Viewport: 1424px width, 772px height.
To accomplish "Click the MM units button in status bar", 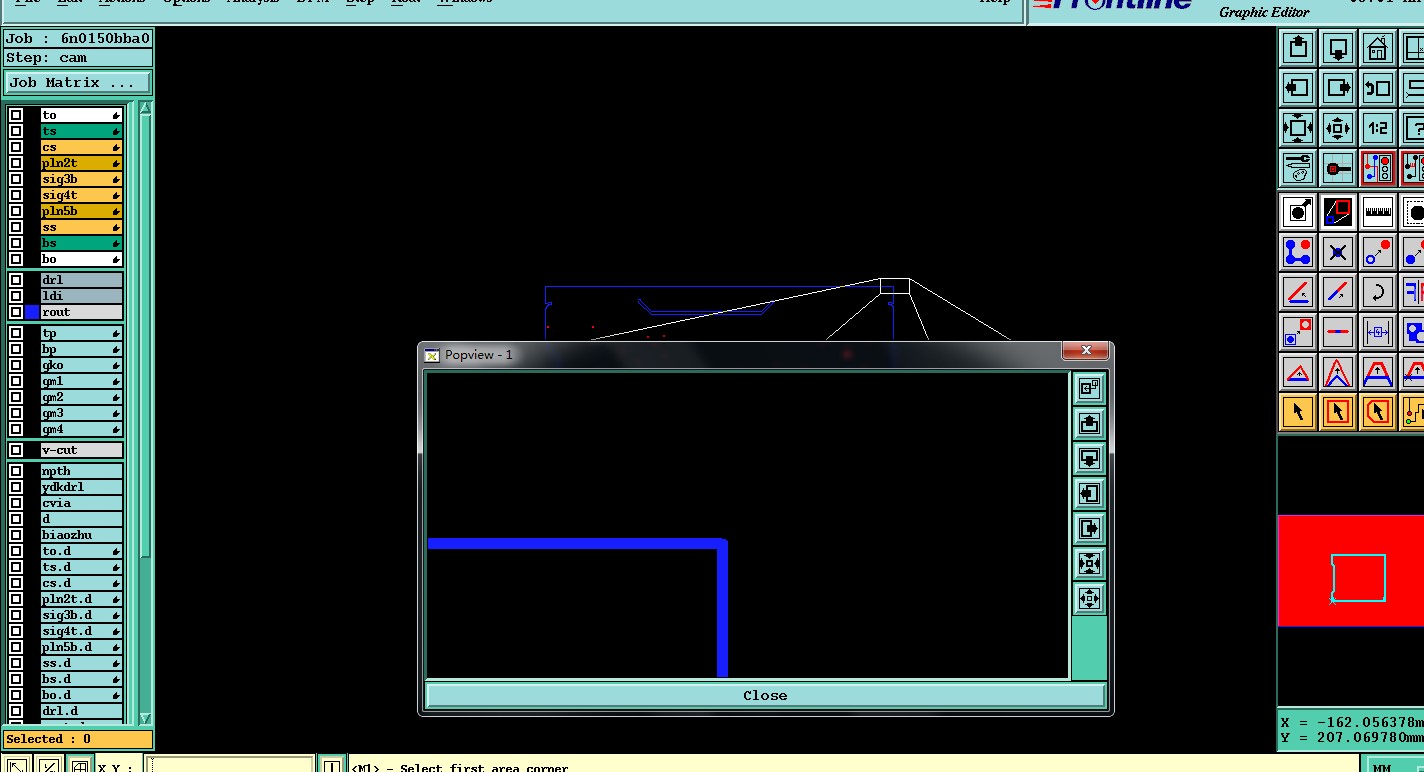I will (x=1382, y=767).
